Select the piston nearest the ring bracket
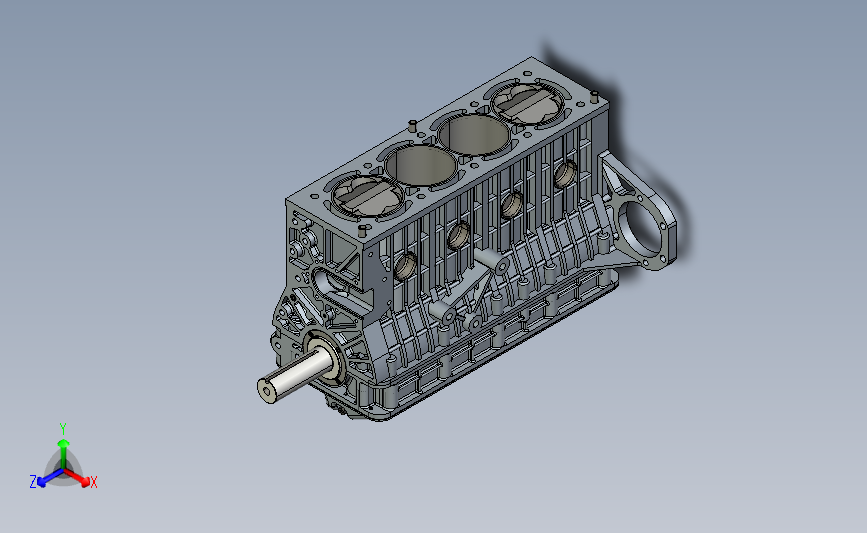 [x=528, y=104]
